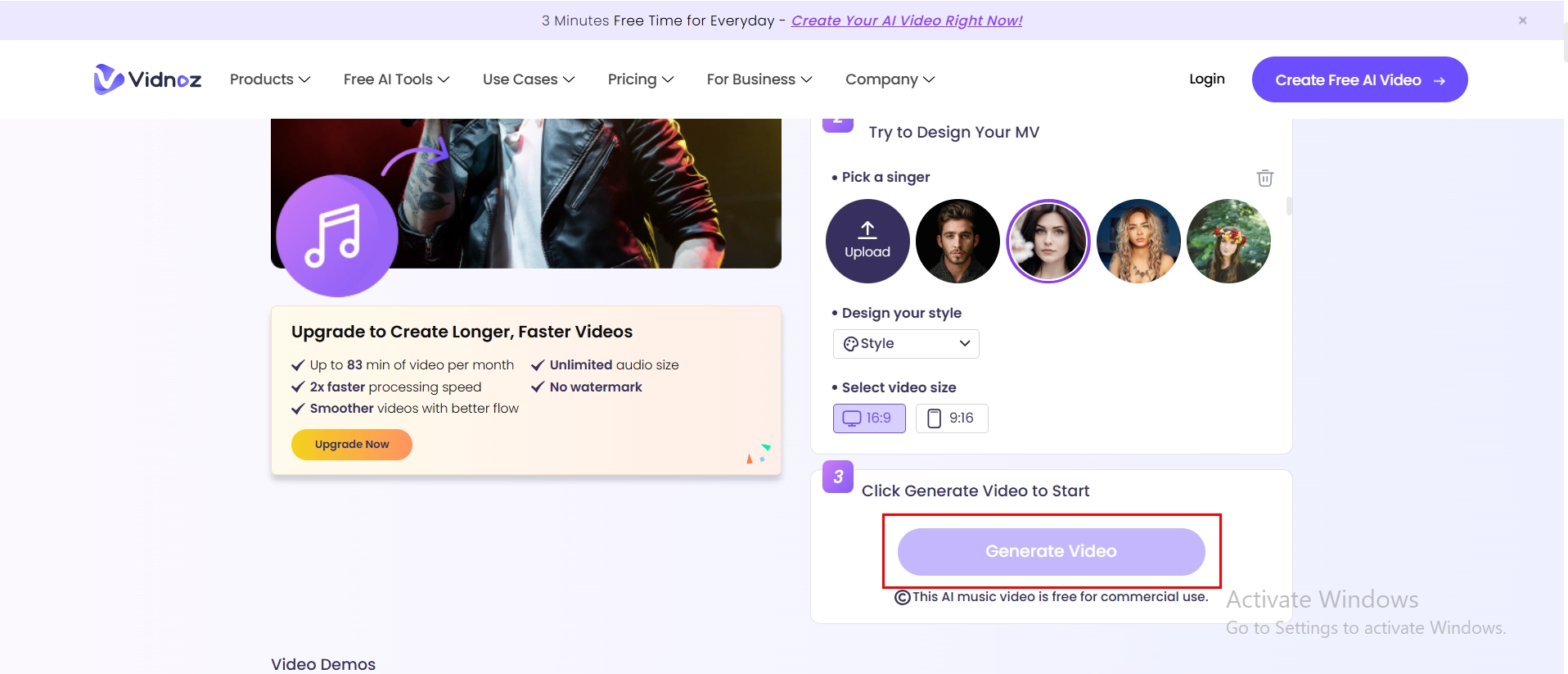
Task: Click 'Click Generate Video to Start' heading
Action: tap(975, 491)
